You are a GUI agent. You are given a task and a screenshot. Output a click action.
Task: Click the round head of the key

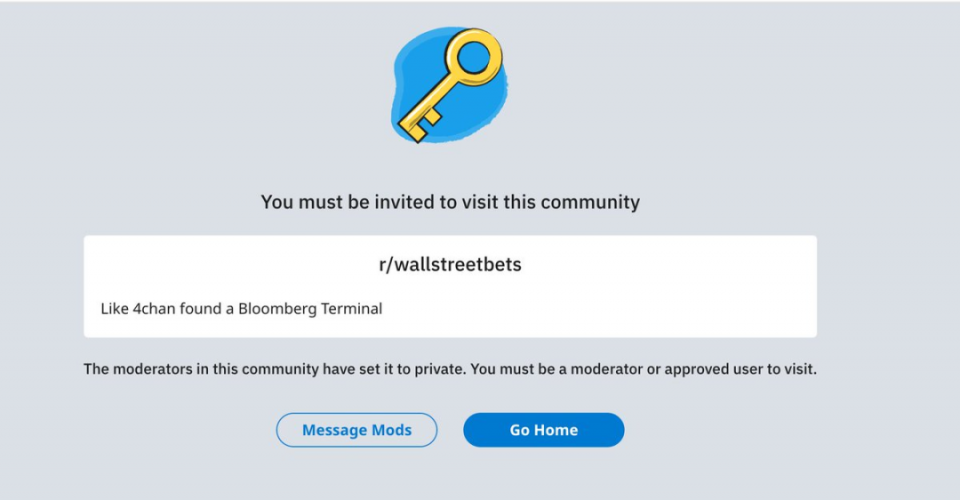[x=472, y=58]
